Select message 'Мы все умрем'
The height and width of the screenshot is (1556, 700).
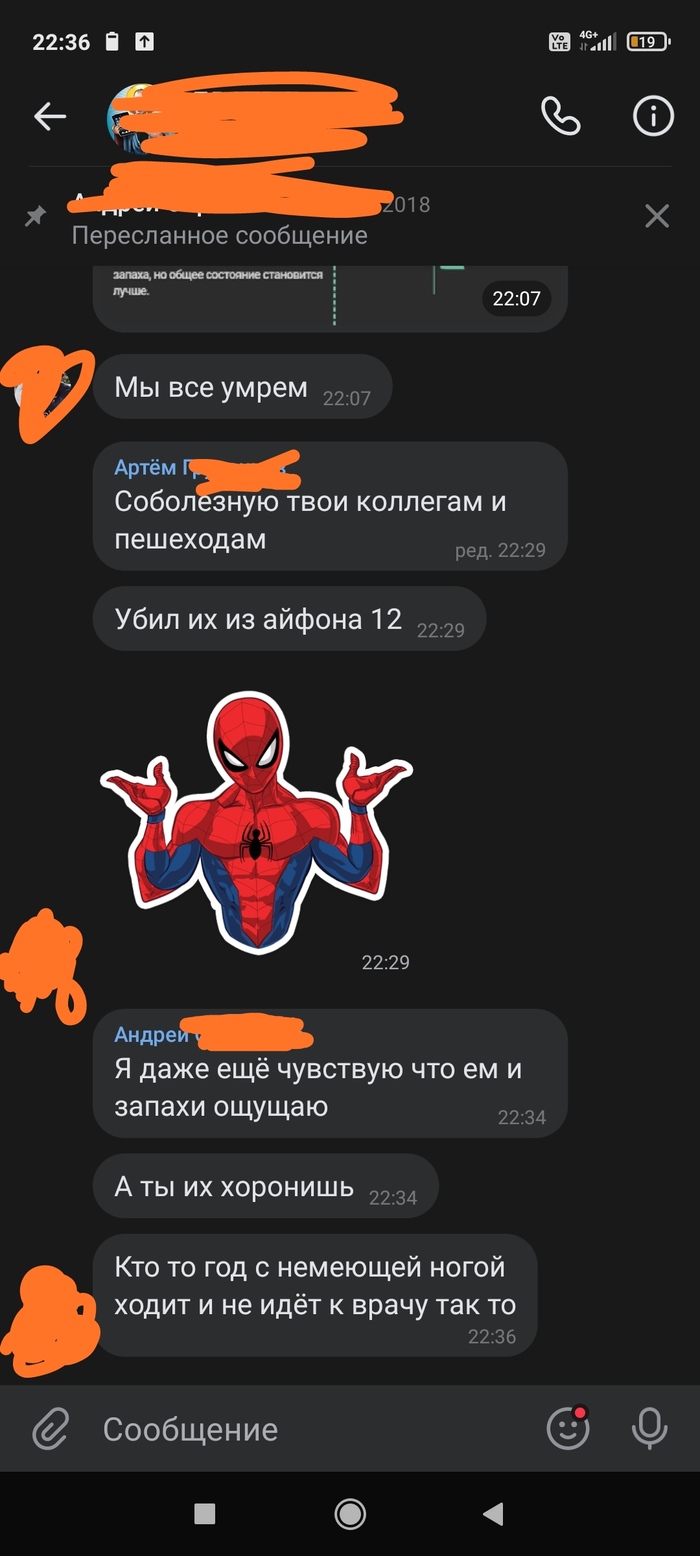243,387
